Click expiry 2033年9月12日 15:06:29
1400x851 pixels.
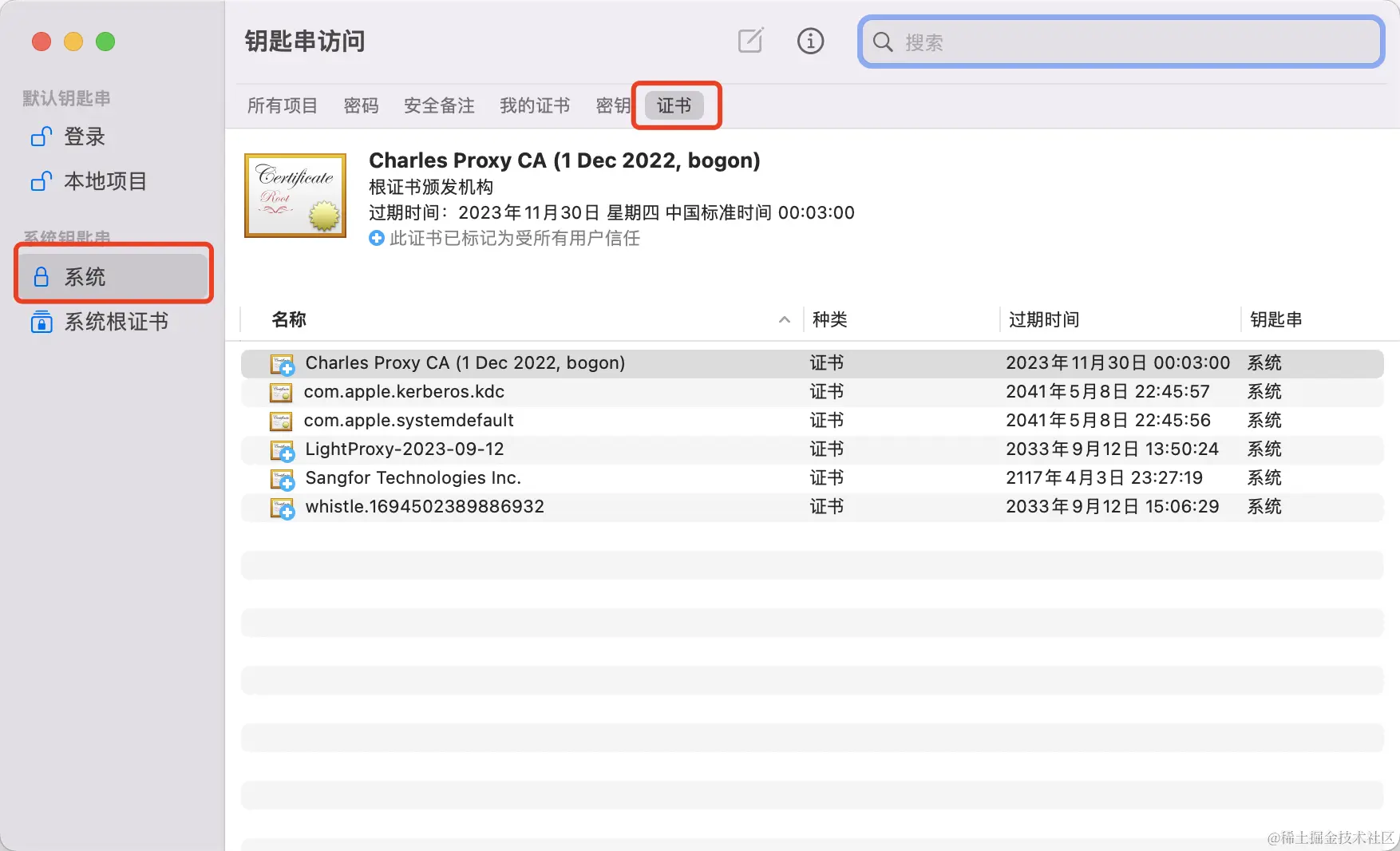[1112, 506]
